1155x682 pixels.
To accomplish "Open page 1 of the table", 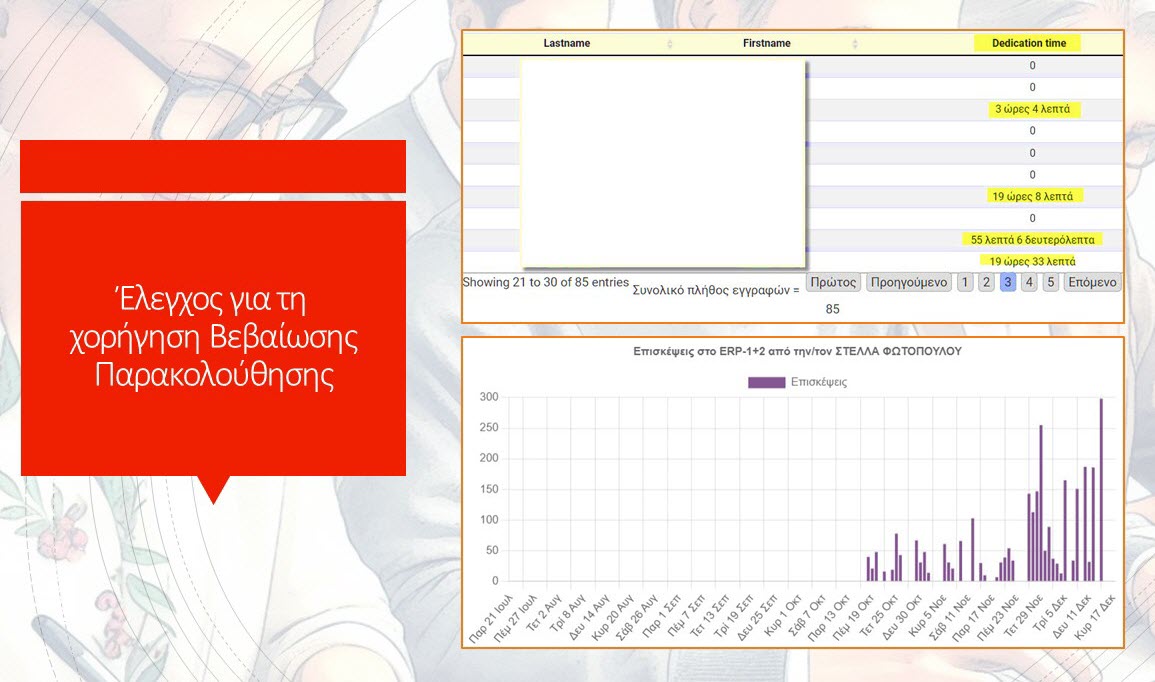I will coord(965,282).
